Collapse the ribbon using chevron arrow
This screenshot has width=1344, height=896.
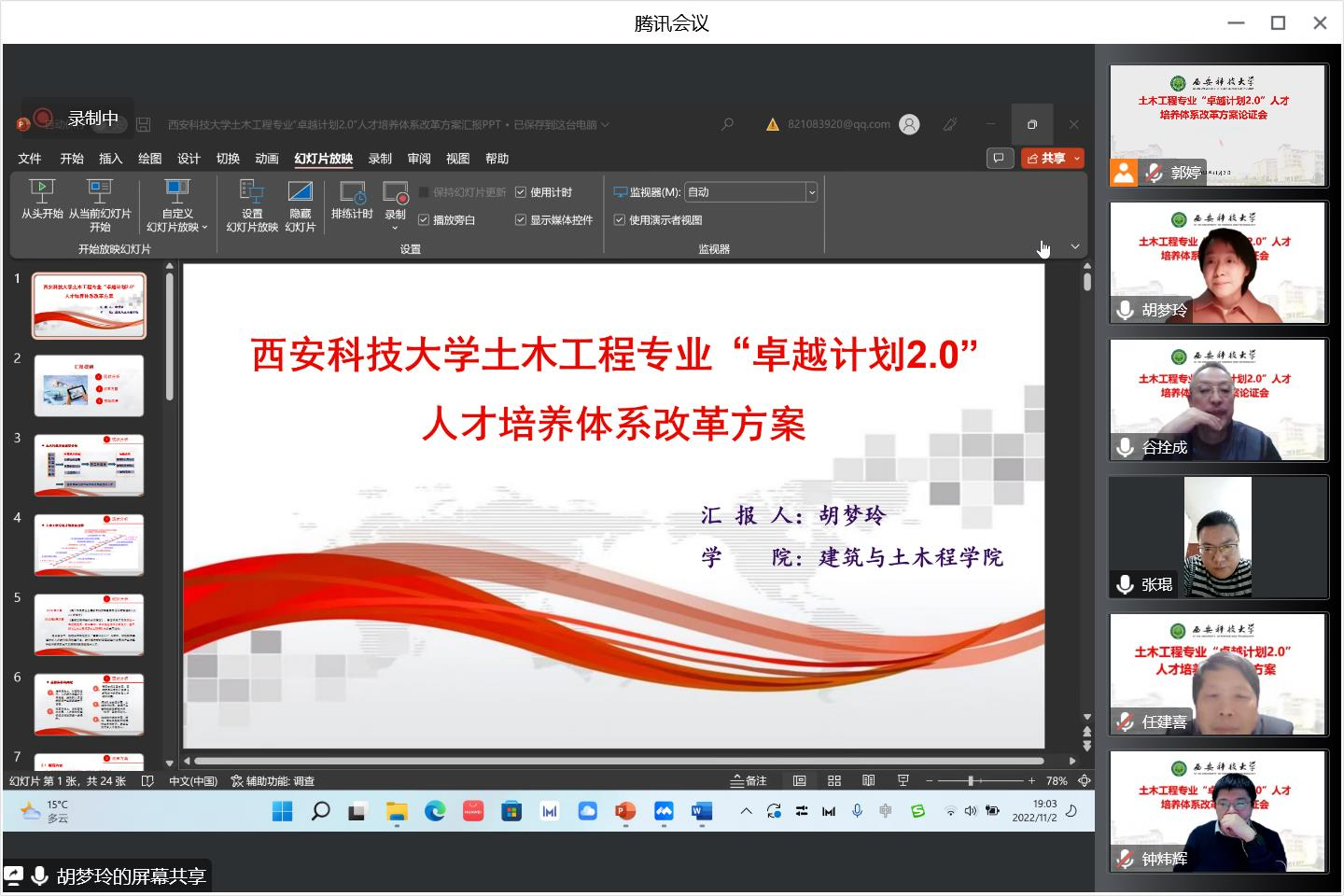[x=1075, y=247]
